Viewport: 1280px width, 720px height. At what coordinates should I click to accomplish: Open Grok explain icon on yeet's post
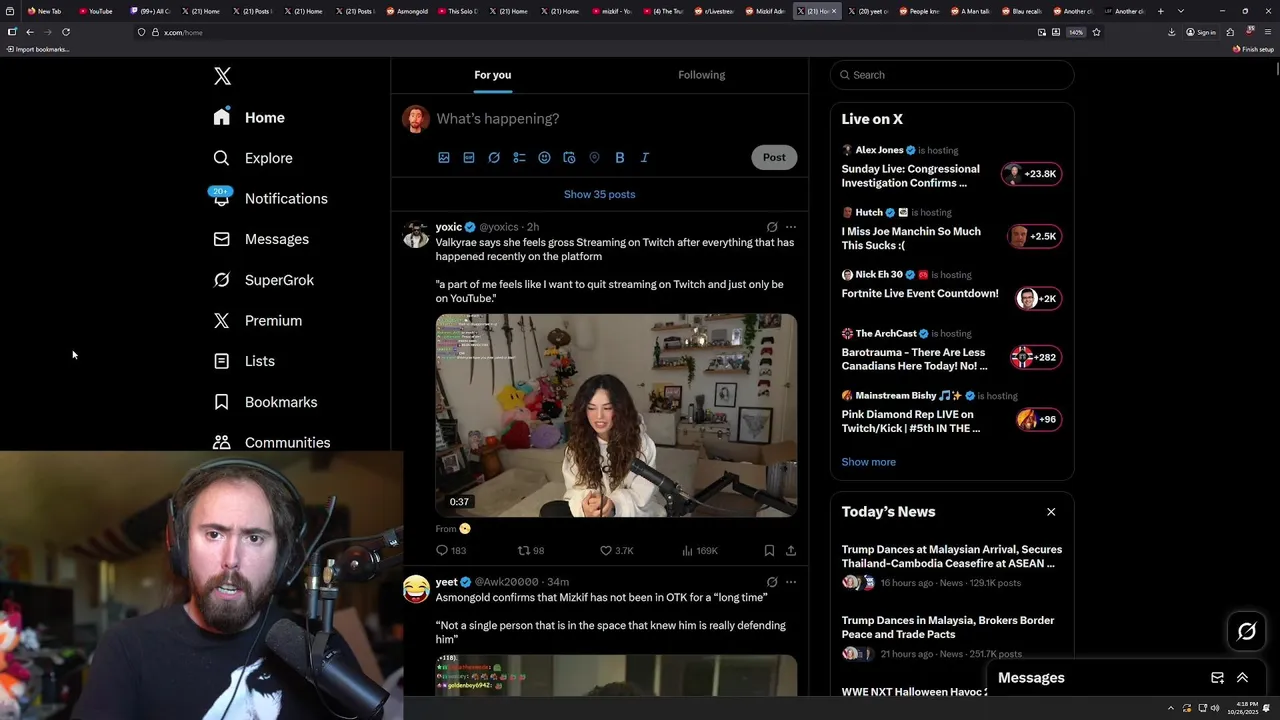[772, 582]
